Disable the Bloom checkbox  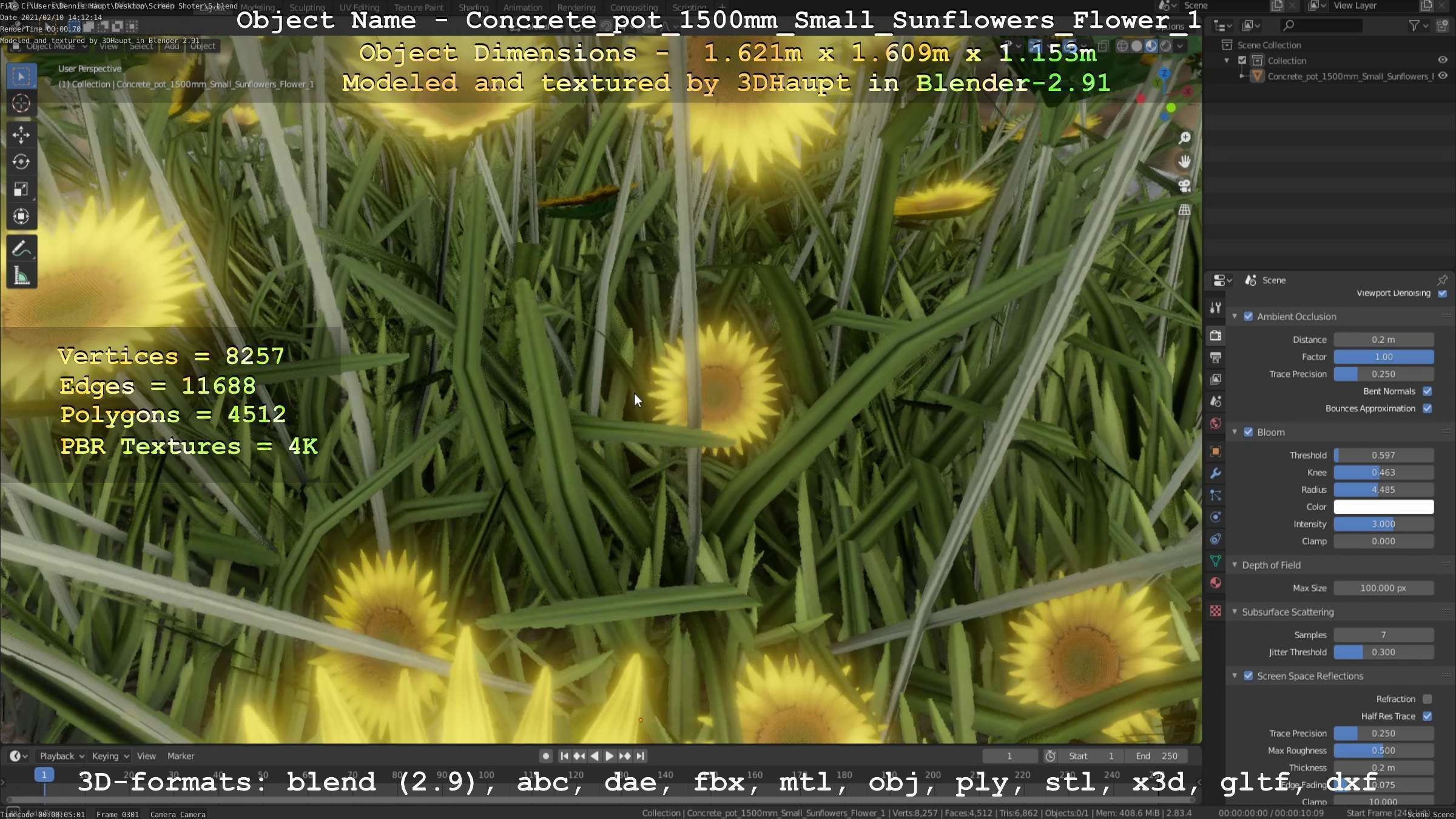click(x=1249, y=432)
